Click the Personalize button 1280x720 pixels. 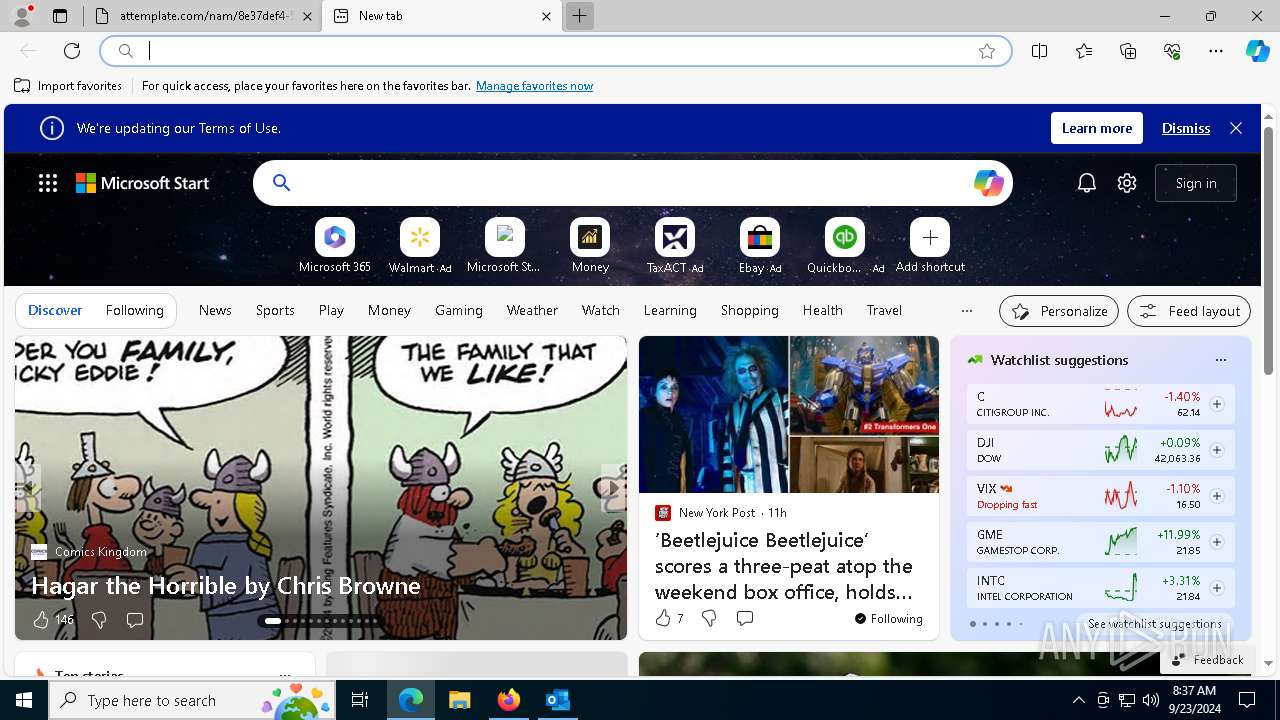pyautogui.click(x=1059, y=311)
